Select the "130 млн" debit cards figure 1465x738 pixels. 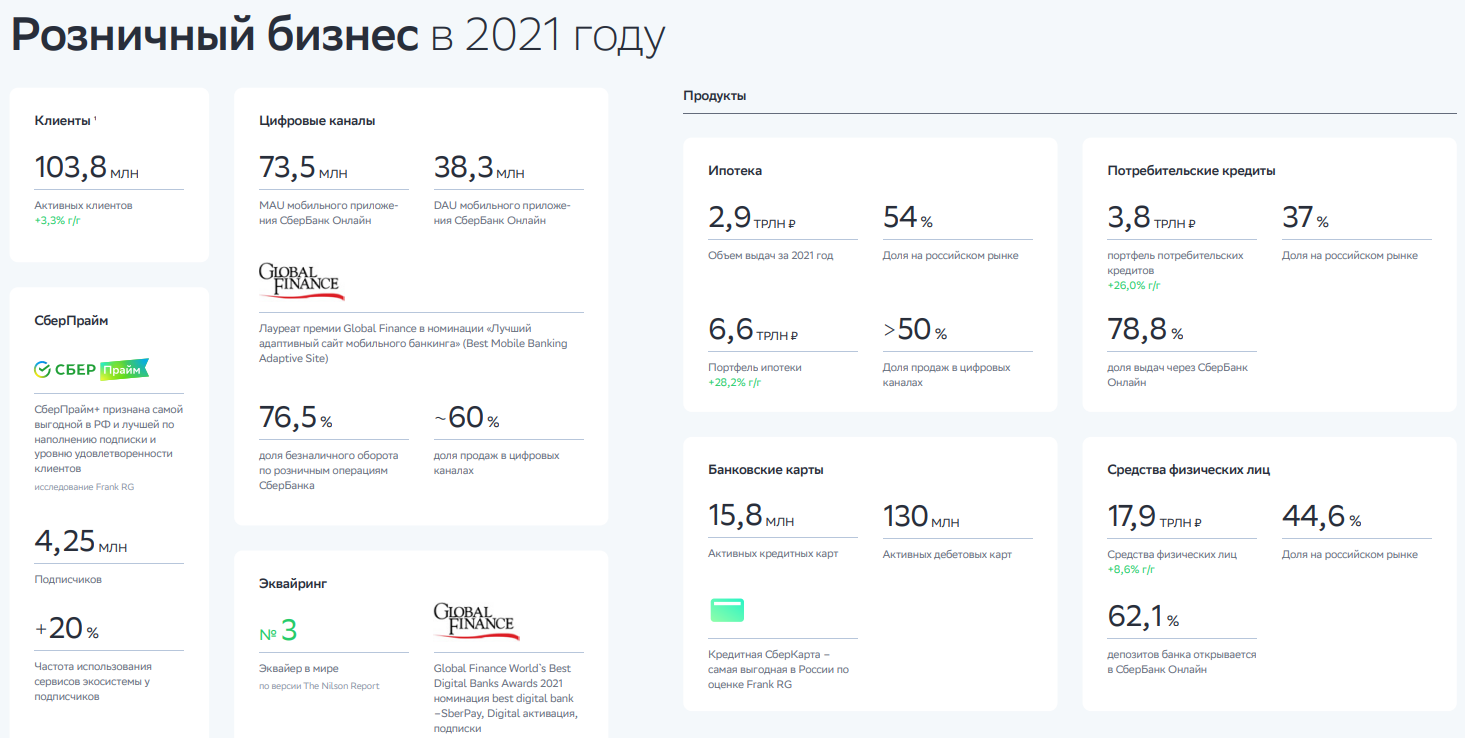pos(921,517)
